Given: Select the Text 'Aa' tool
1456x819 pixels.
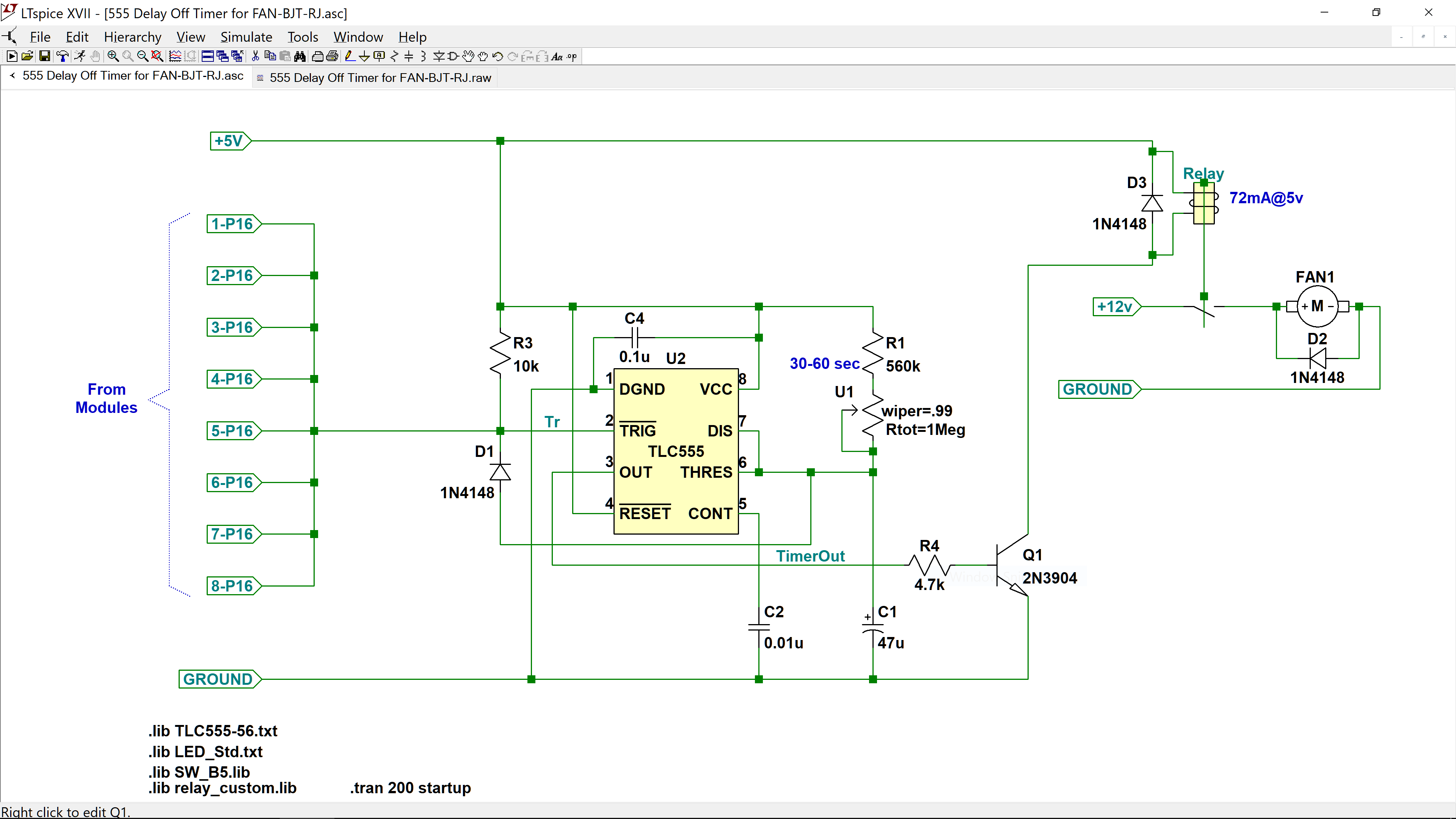Looking at the screenshot, I should (x=557, y=56).
